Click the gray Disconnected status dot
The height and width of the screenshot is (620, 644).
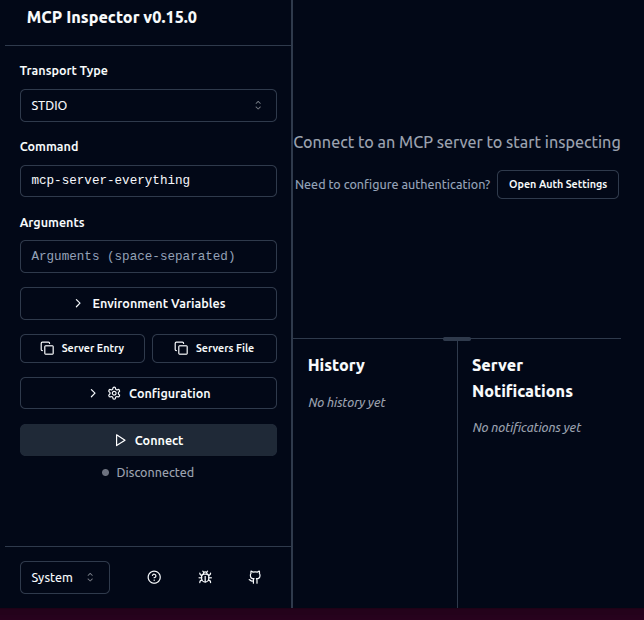[105, 472]
